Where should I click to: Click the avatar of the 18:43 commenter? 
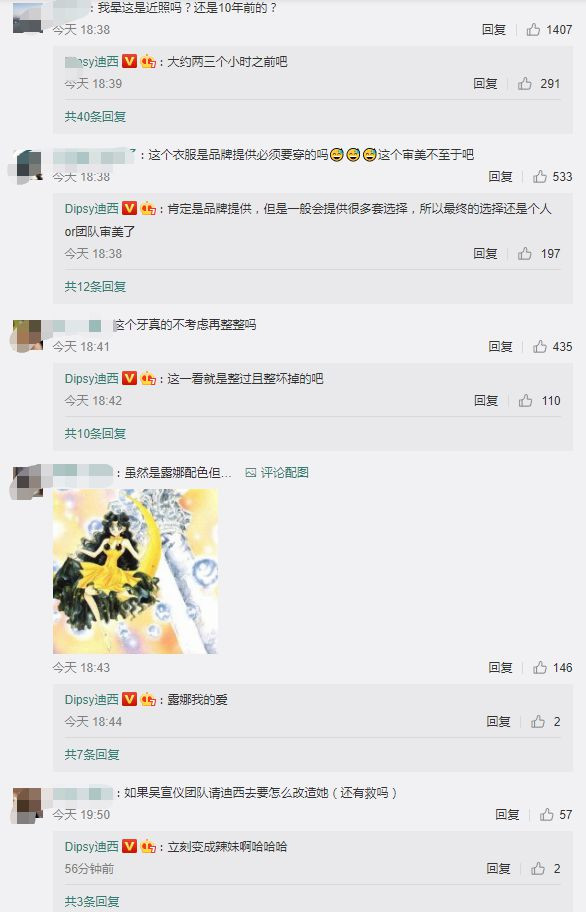point(27,480)
